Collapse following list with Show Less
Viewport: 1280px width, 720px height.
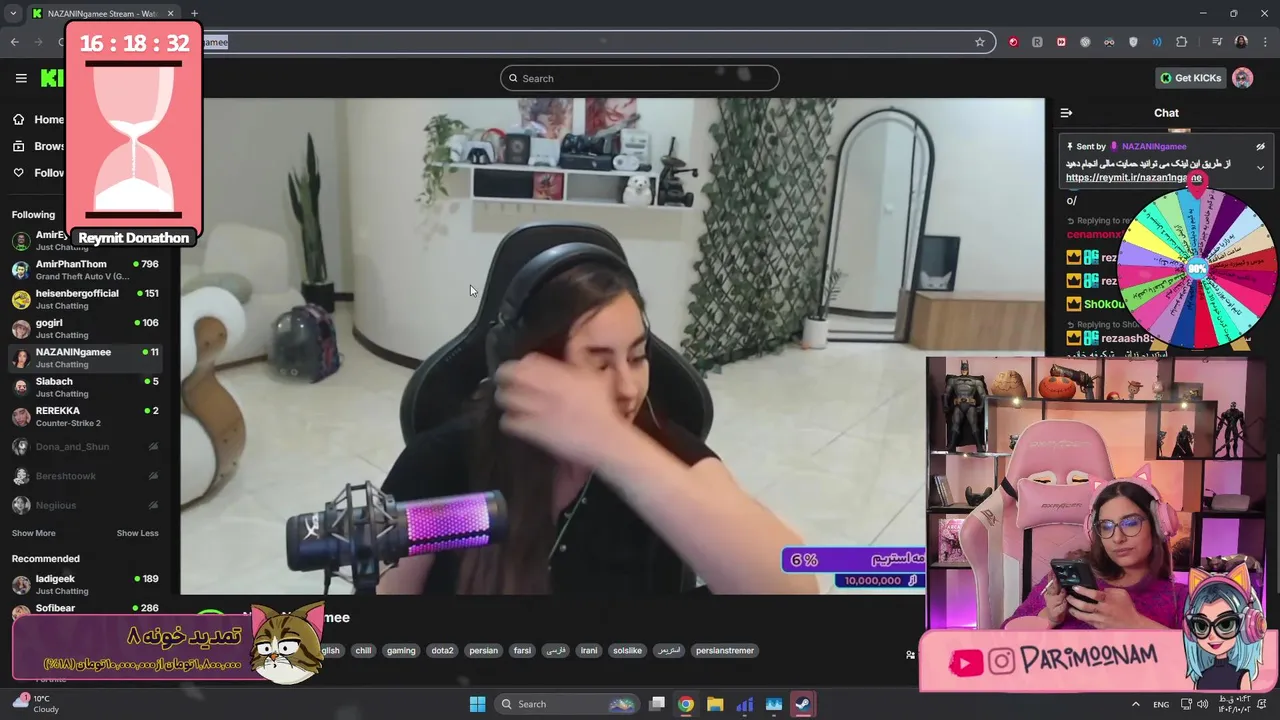pos(137,533)
